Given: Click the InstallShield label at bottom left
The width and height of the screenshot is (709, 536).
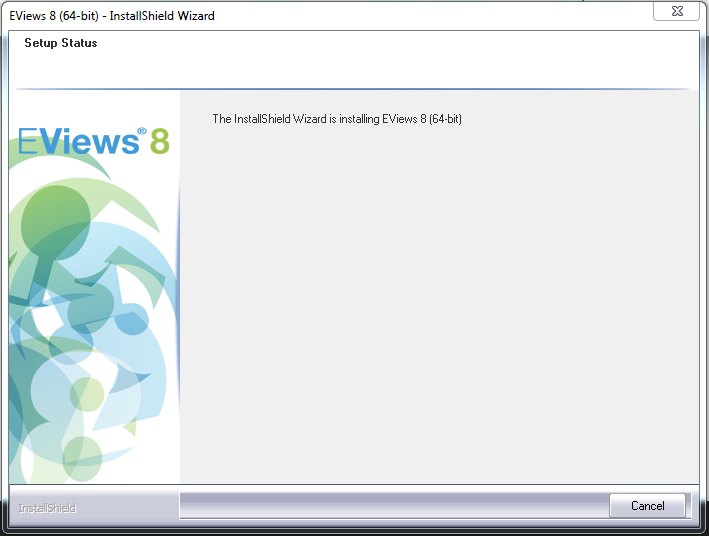Looking at the screenshot, I should click(47, 508).
